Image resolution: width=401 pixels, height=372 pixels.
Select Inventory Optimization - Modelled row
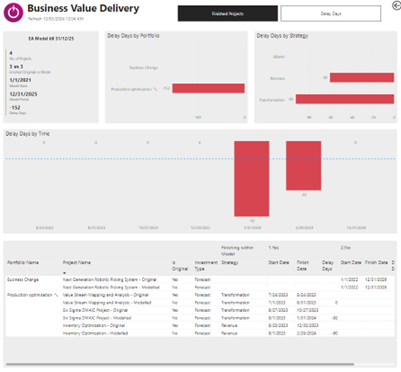95,333
